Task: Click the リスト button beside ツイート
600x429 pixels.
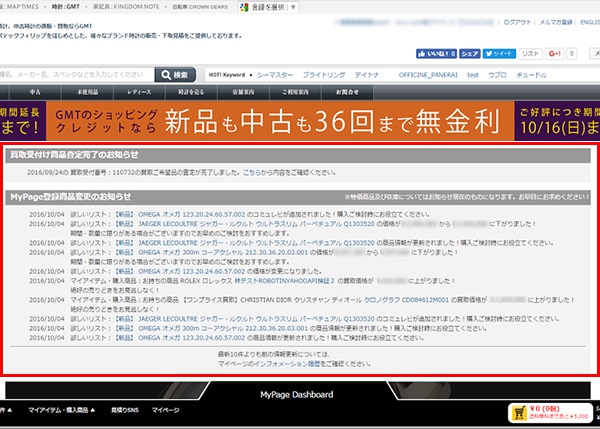Action: pos(530,54)
